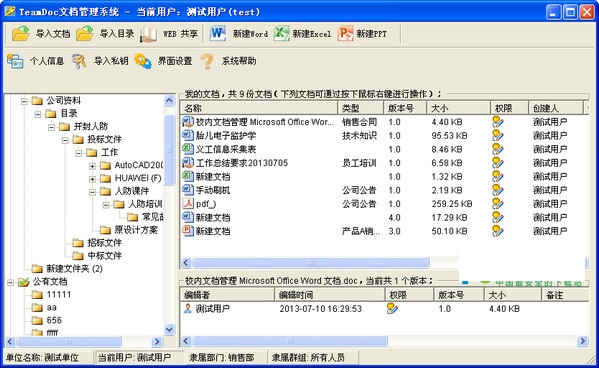
Task: Select the 11111 folder
Action: (58, 295)
